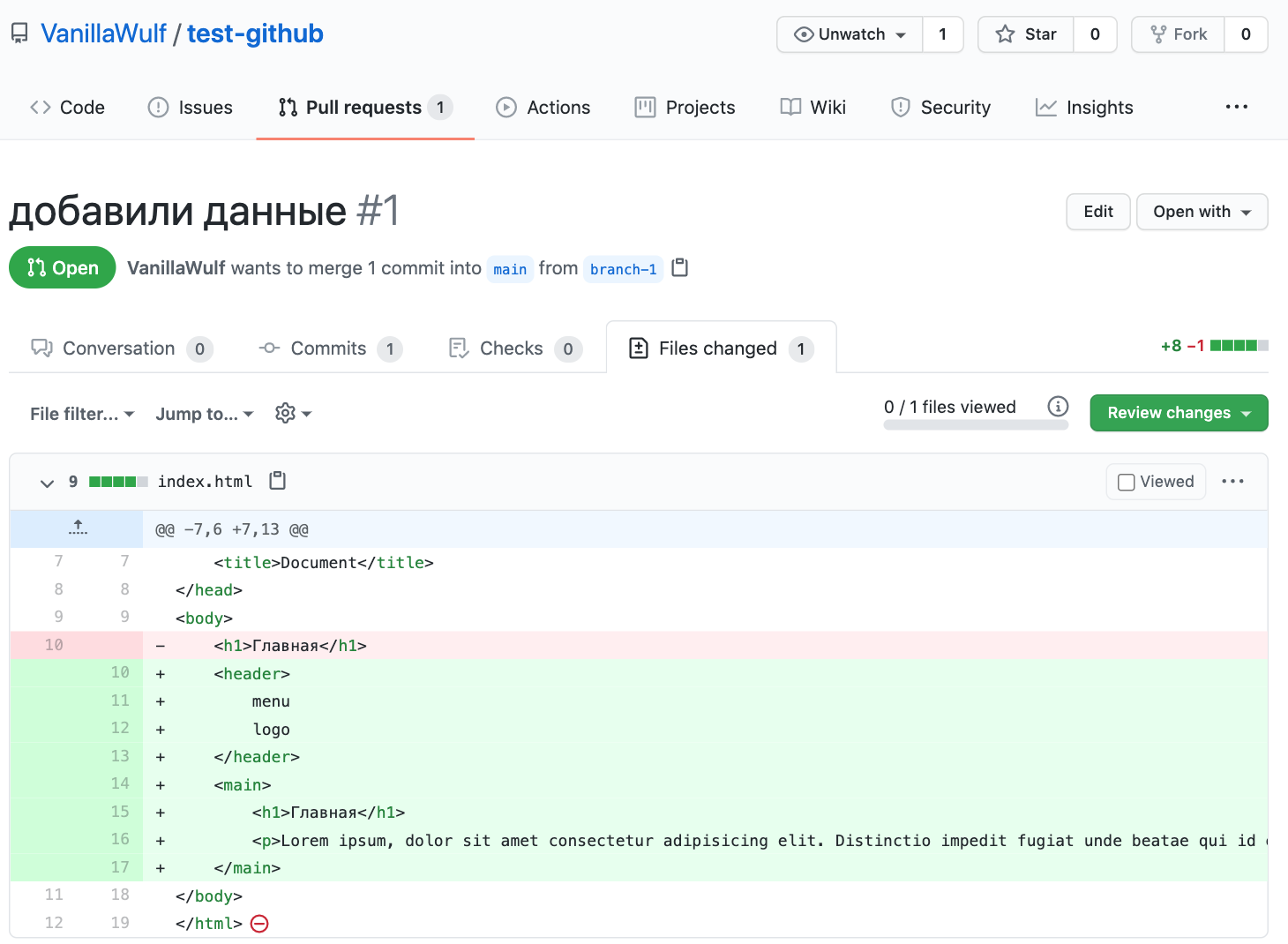The image size is (1288, 944).
Task: Open the Security tab
Action: 940,108
